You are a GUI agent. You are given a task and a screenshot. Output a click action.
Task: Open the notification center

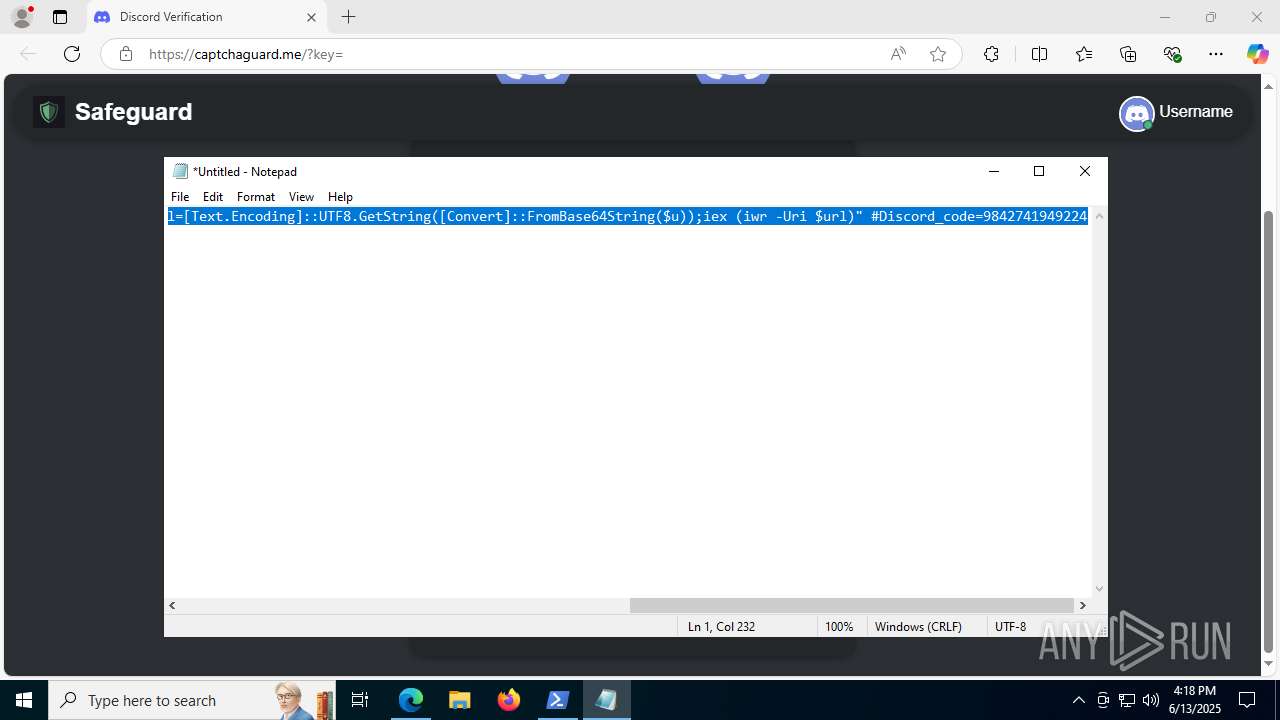(x=1247, y=700)
